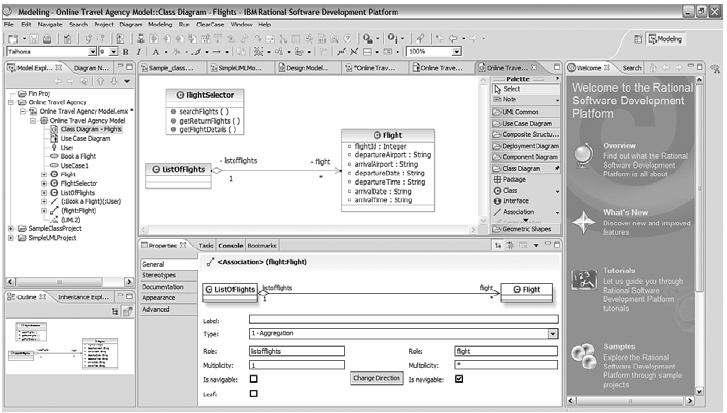This screenshot has height=413, width=727.
Task: Click the New toolbar icon
Action: click(13, 39)
